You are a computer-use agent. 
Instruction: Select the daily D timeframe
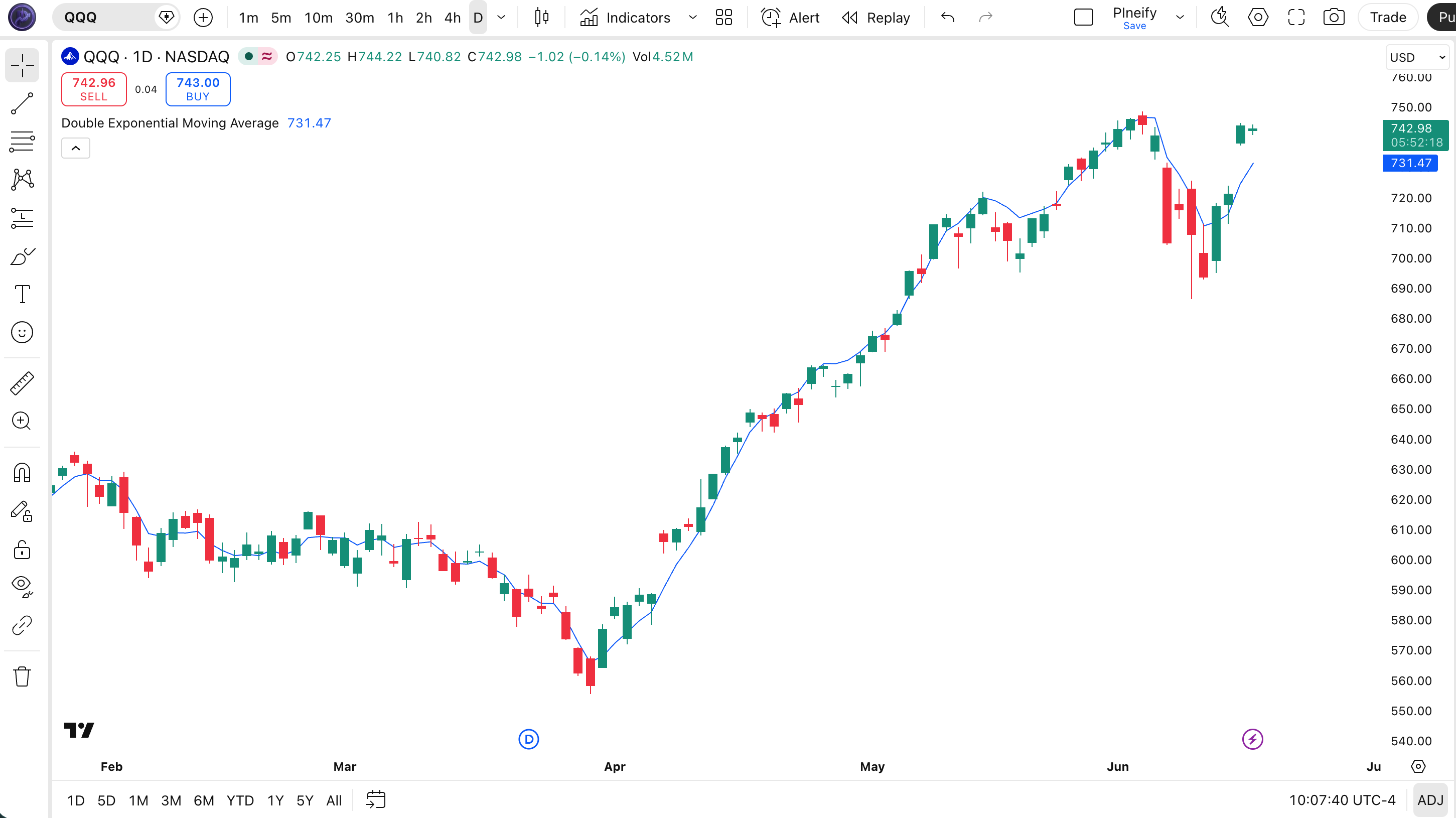click(x=478, y=18)
